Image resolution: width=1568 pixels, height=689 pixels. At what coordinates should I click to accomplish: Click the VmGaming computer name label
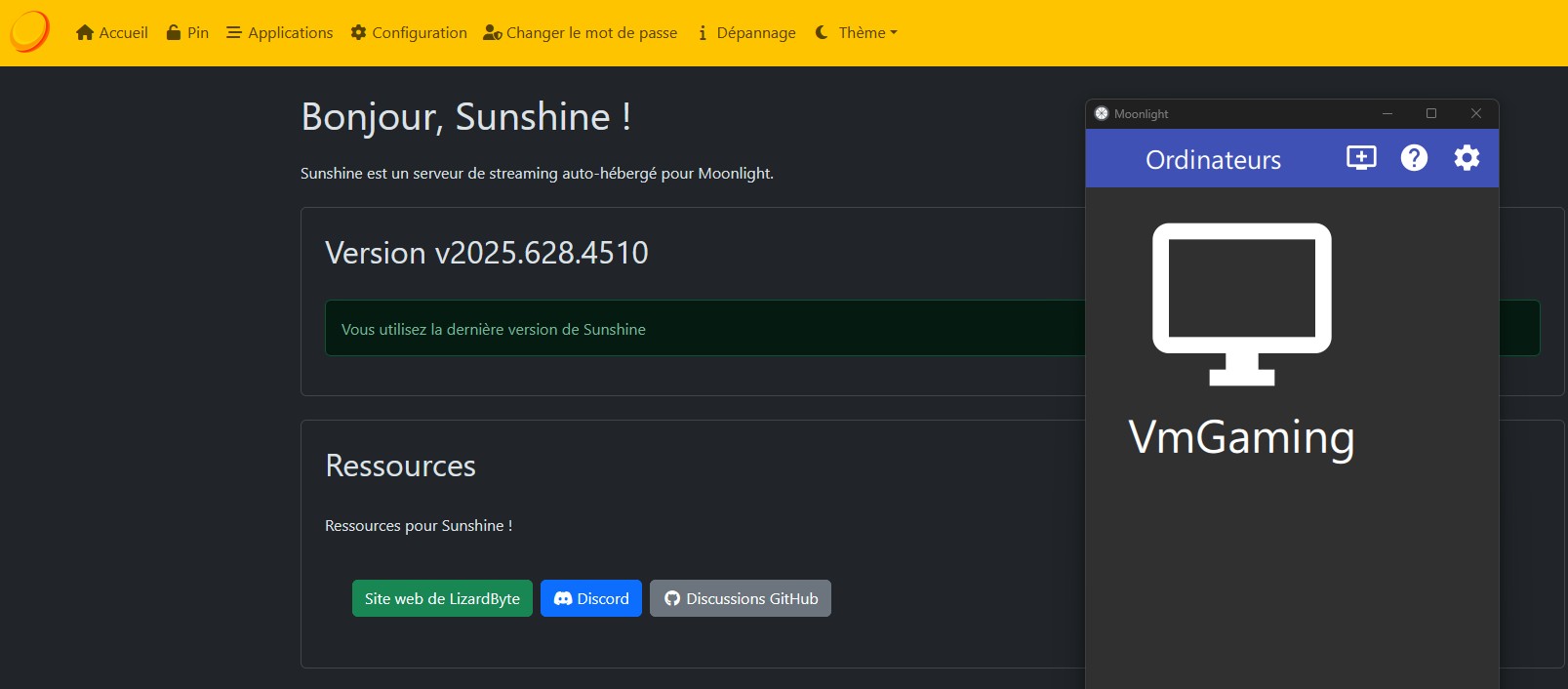[1241, 437]
